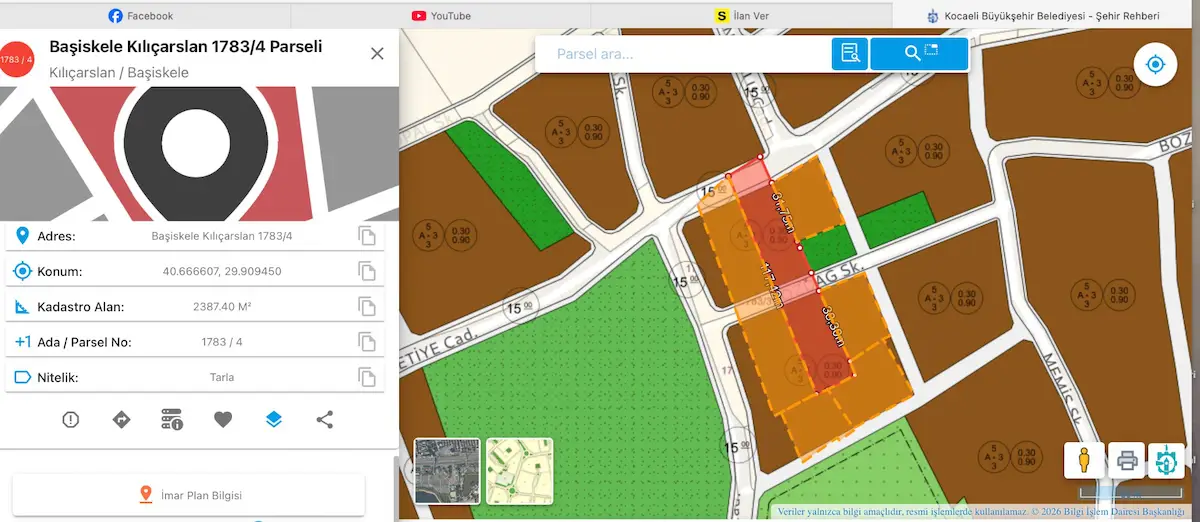Open İmar Plan Bilgisi
This screenshot has height=522, width=1200.
pos(189,495)
